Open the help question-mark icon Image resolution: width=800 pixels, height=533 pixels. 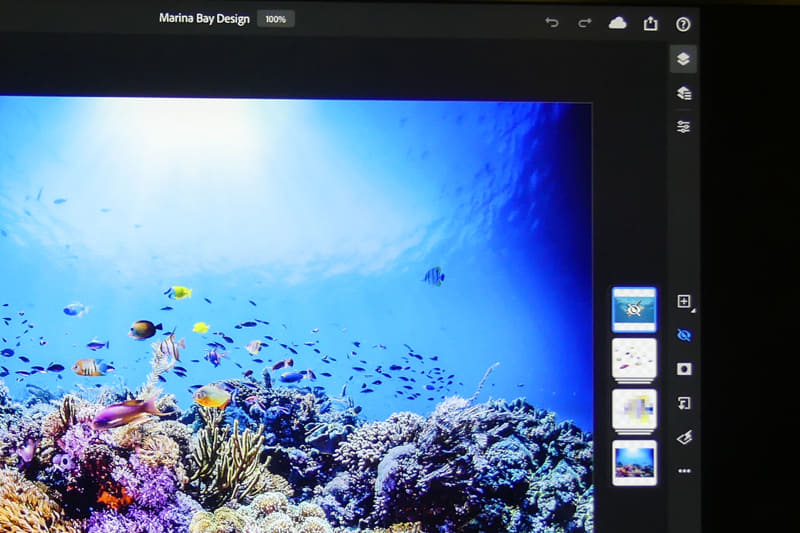[683, 24]
